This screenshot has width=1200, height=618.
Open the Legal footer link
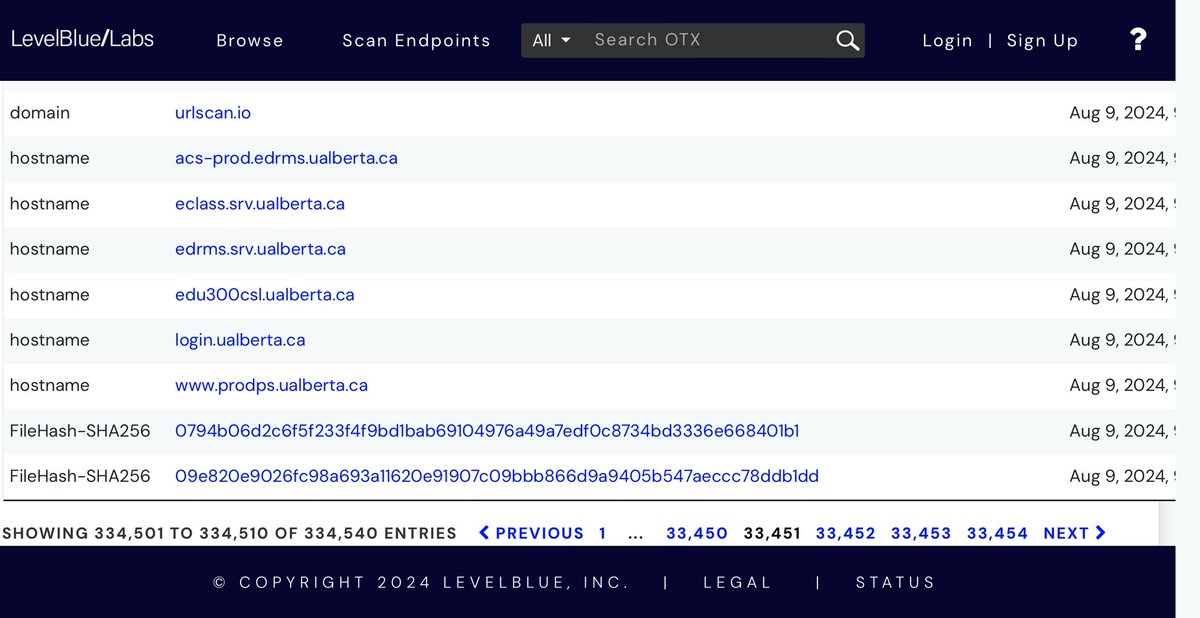(x=737, y=582)
